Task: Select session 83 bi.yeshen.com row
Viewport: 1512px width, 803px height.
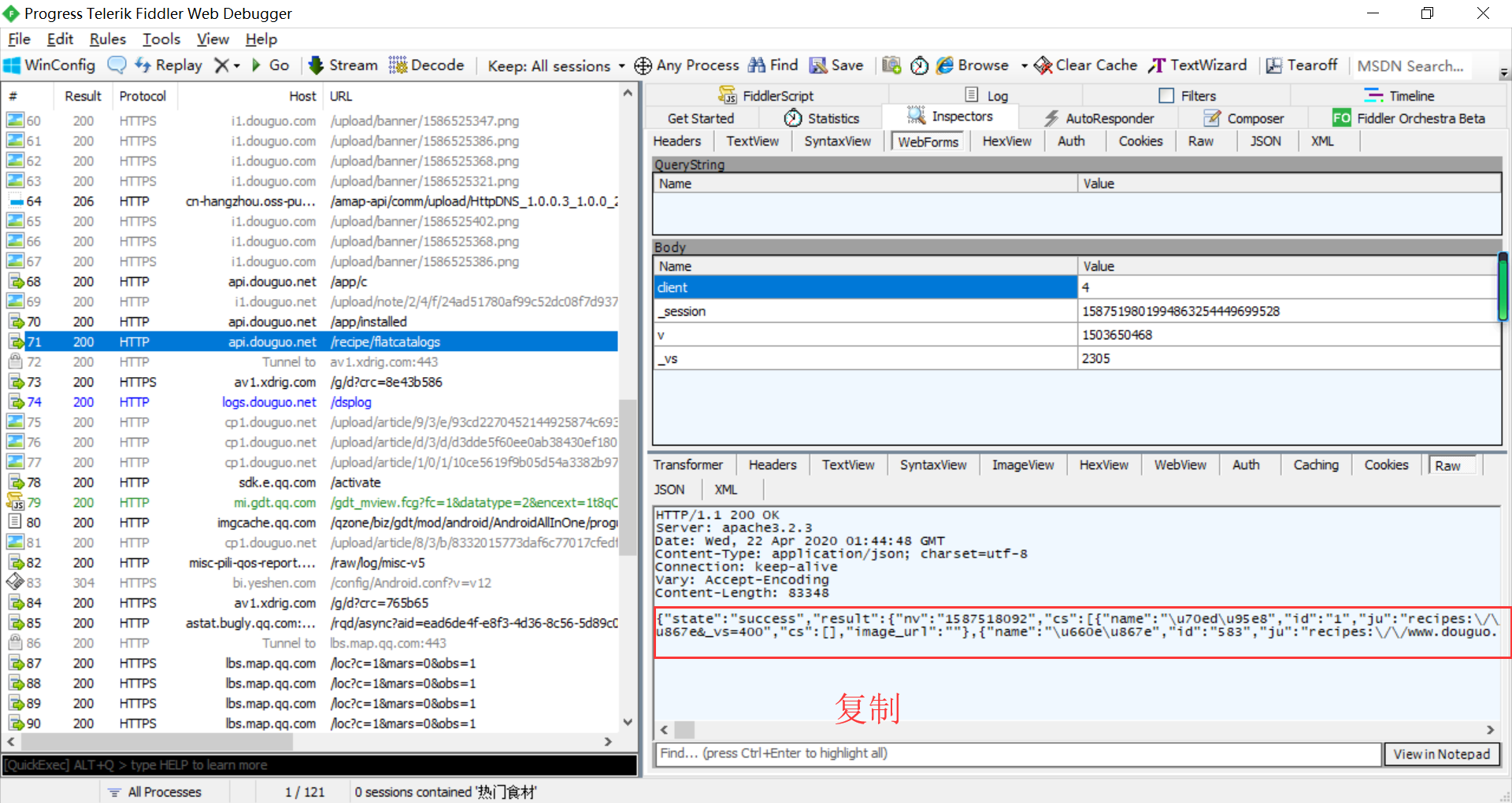Action: 312,583
